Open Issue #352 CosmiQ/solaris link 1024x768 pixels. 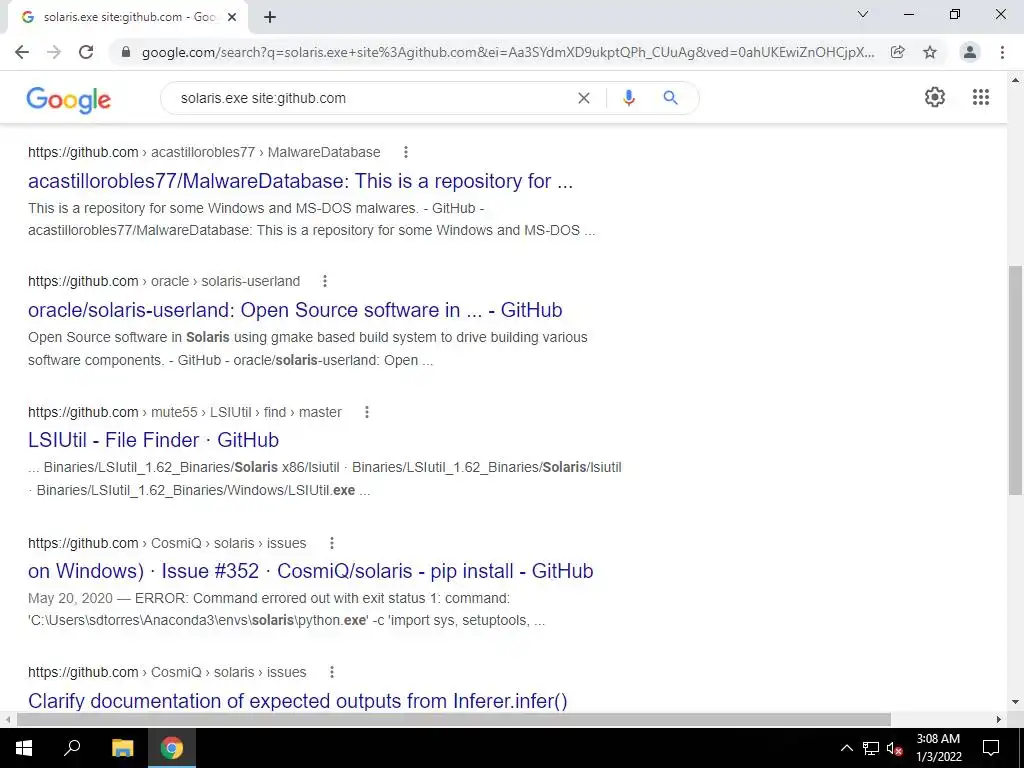pos(311,571)
